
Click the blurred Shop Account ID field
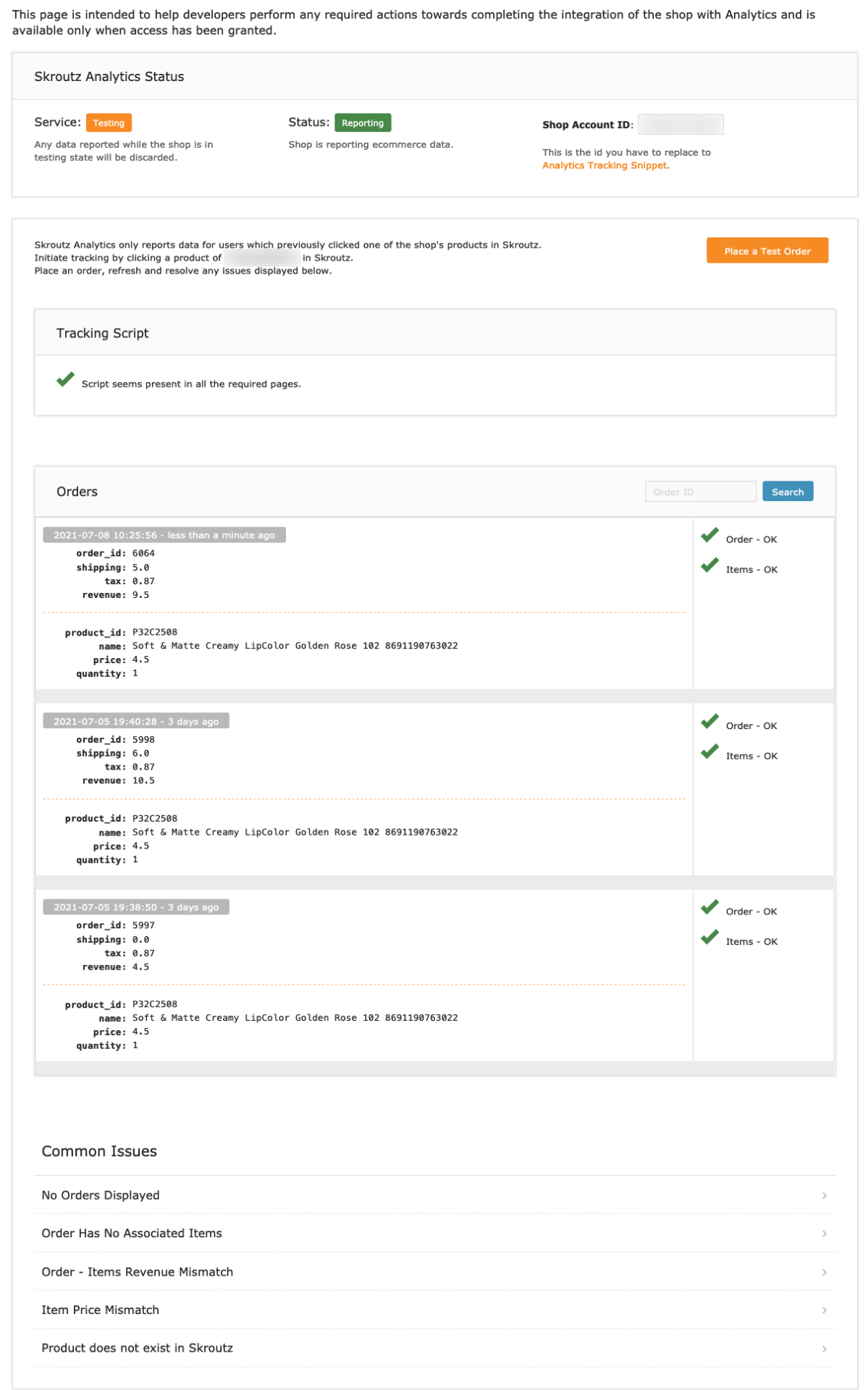coord(680,125)
